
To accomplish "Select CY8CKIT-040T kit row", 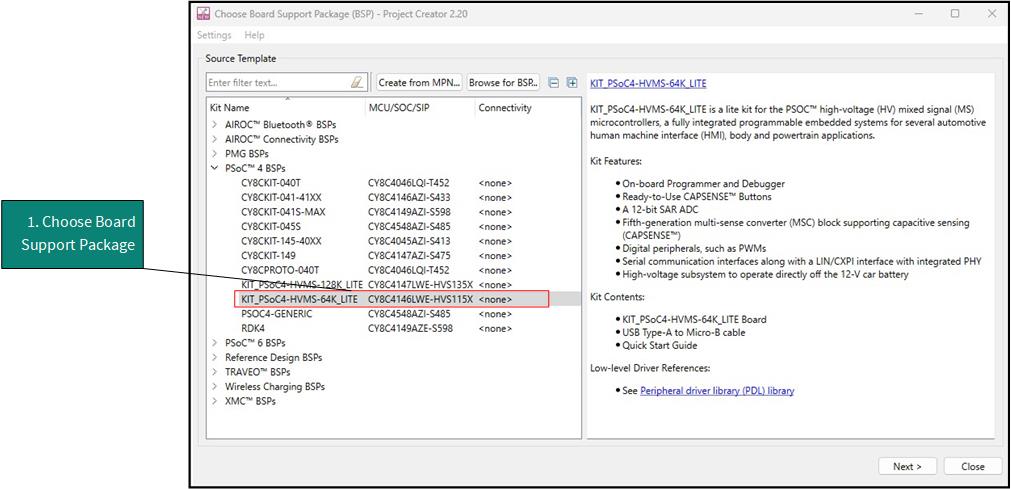I will (393, 183).
